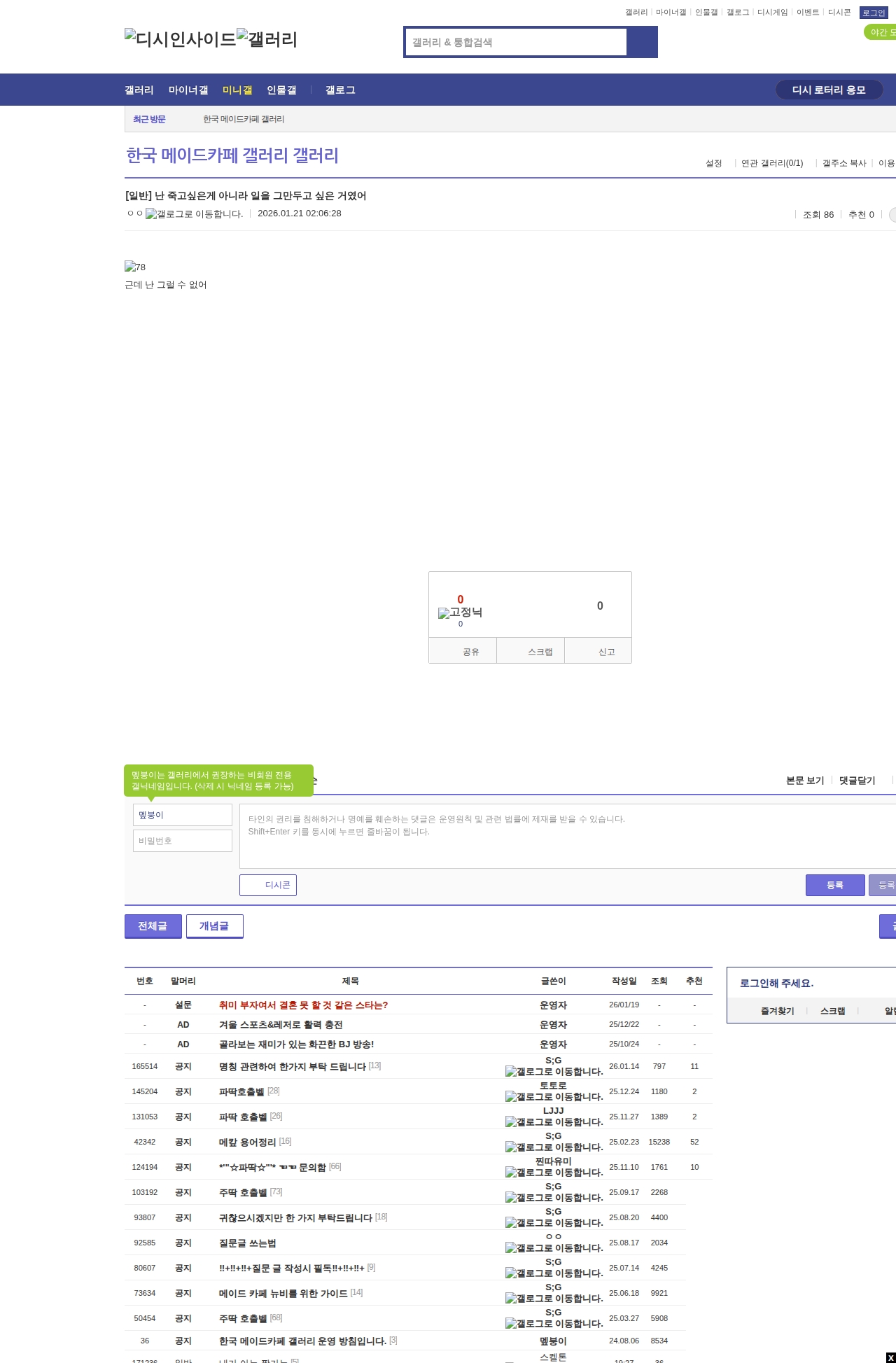Toggle the 야간 모드 night mode switch

(881, 32)
